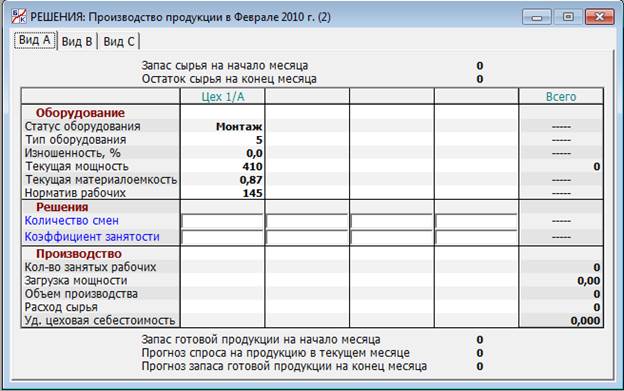Click the Количество смен label
624x391 pixels.
[72, 221]
